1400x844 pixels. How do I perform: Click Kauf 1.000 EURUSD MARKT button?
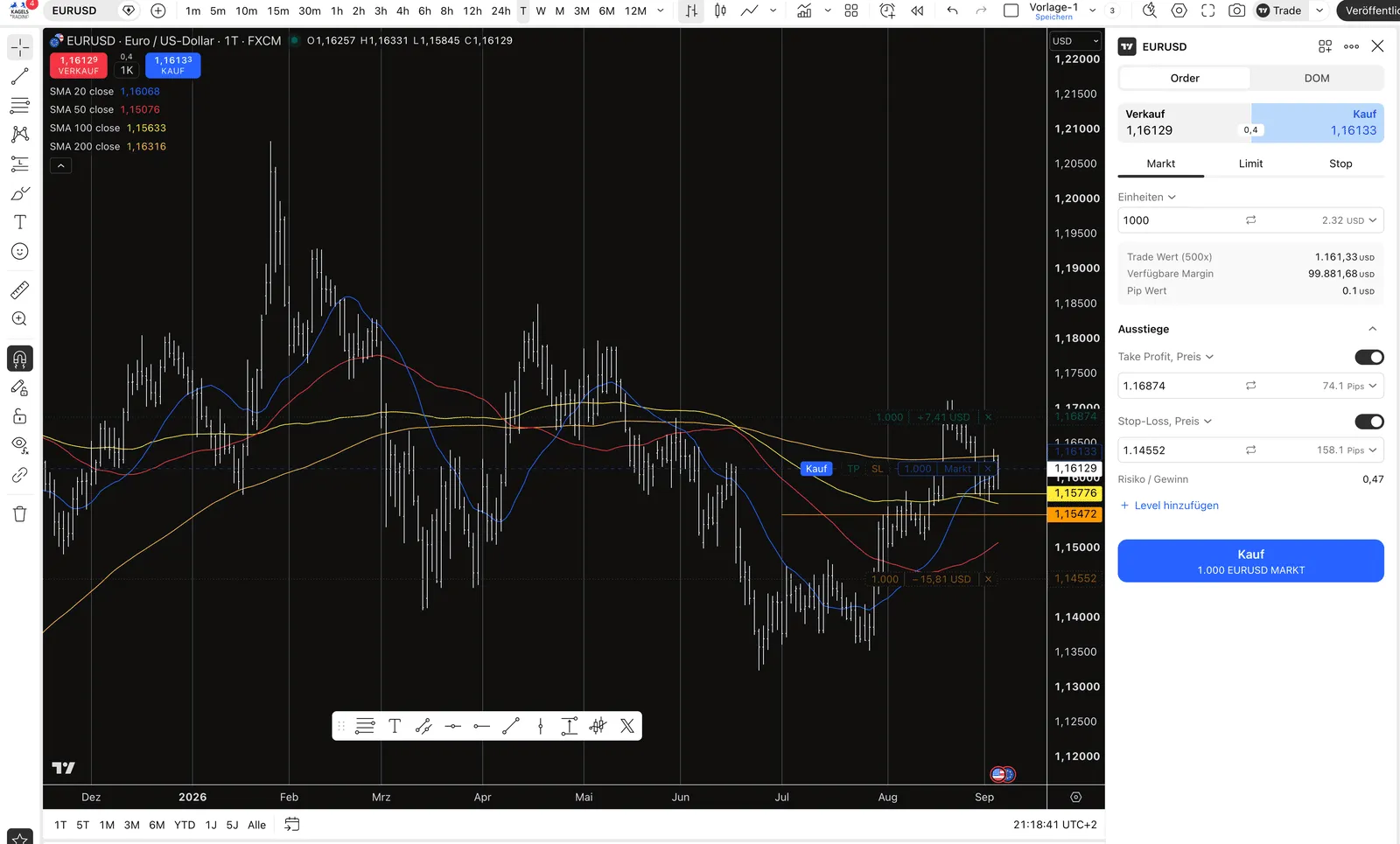point(1250,561)
